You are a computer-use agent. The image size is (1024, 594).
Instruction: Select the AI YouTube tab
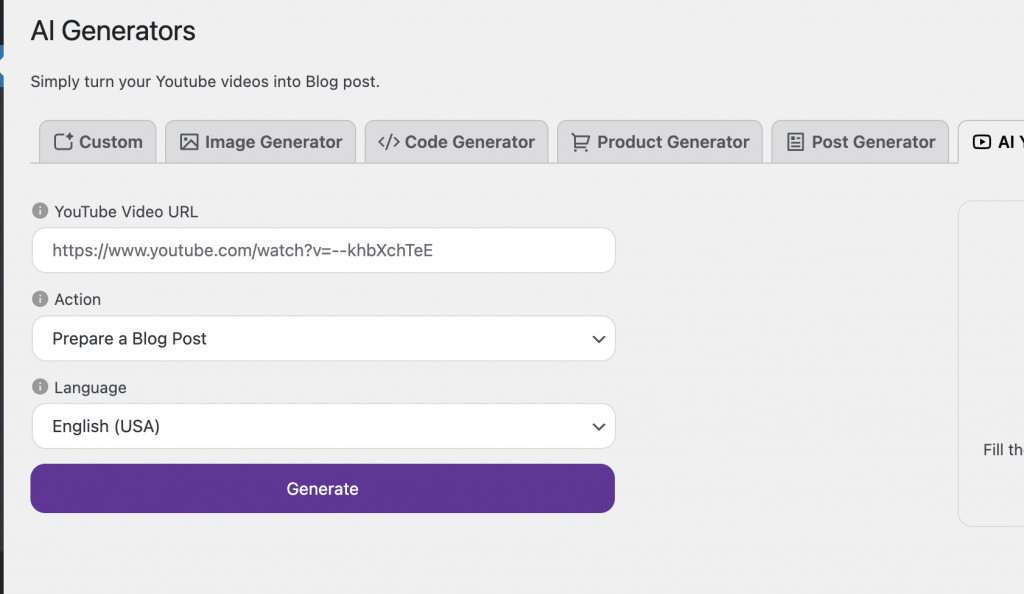click(991, 142)
